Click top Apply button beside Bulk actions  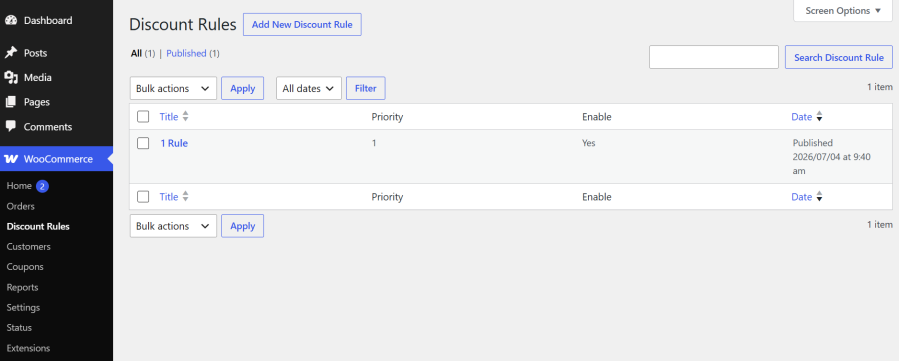point(243,88)
